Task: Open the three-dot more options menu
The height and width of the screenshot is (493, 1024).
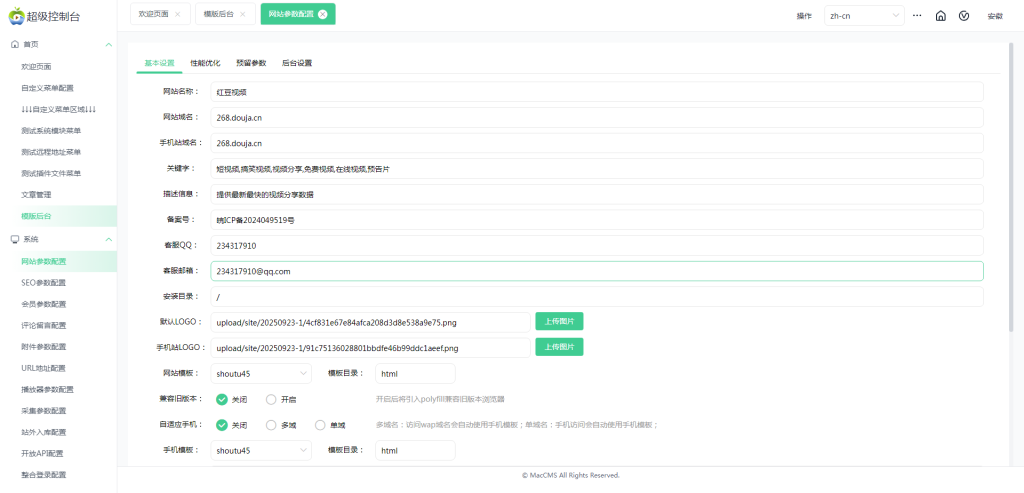Action: 917,16
